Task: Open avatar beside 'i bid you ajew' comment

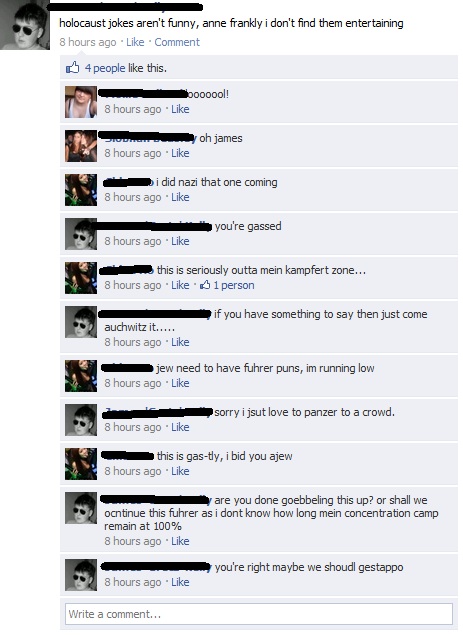Action: 81,464
